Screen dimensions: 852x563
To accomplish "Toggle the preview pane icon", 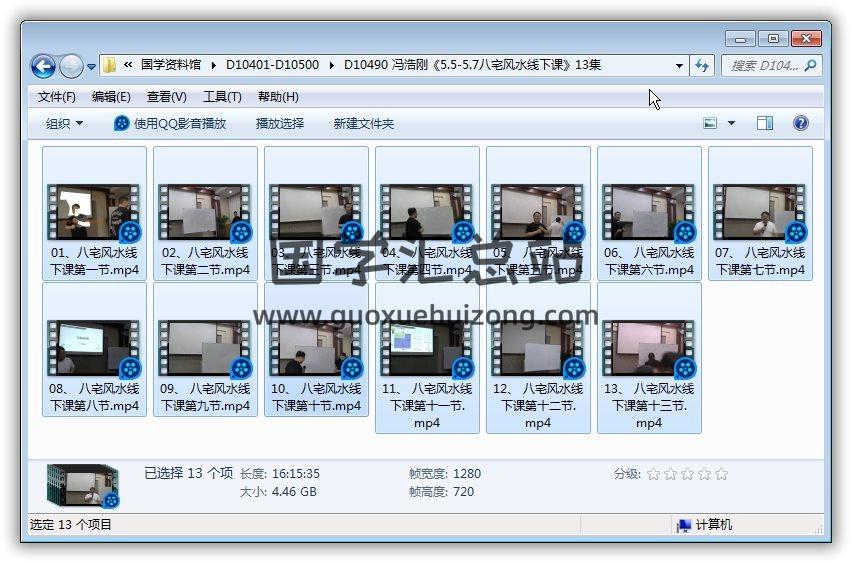I will [x=765, y=123].
